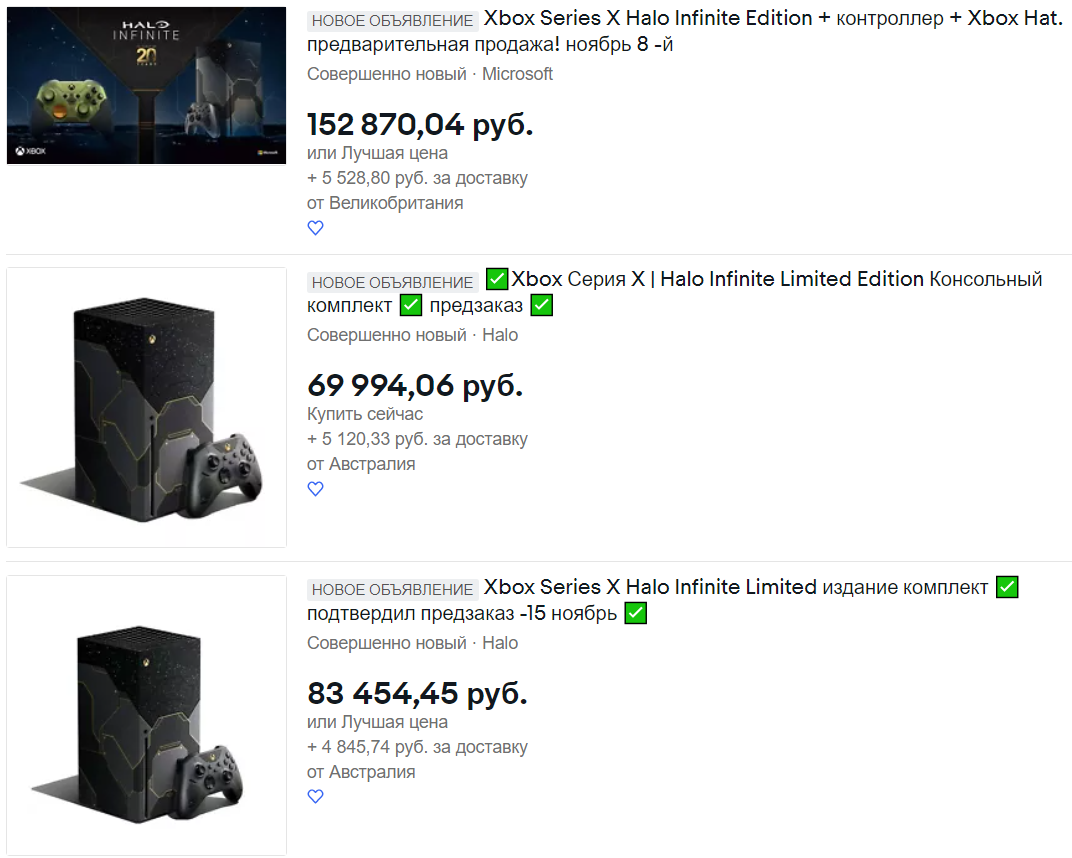The height and width of the screenshot is (858, 1072).
Task: Open the Halo Infinite 20 Years bundle image
Action: pos(146,85)
